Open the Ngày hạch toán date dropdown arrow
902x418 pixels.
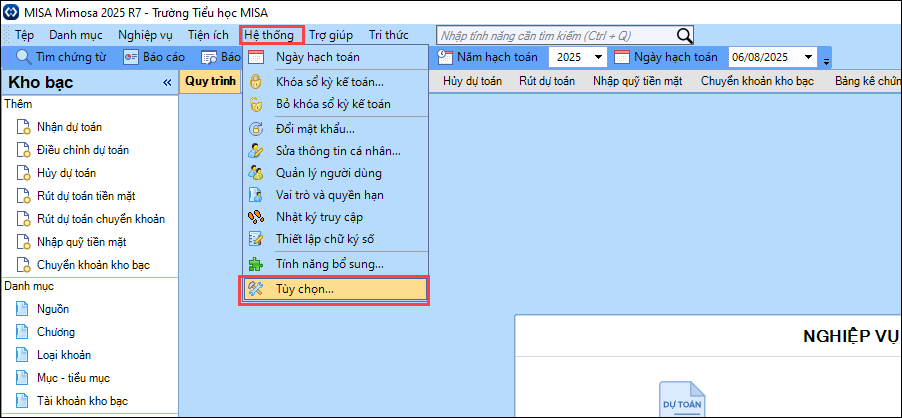pos(809,57)
